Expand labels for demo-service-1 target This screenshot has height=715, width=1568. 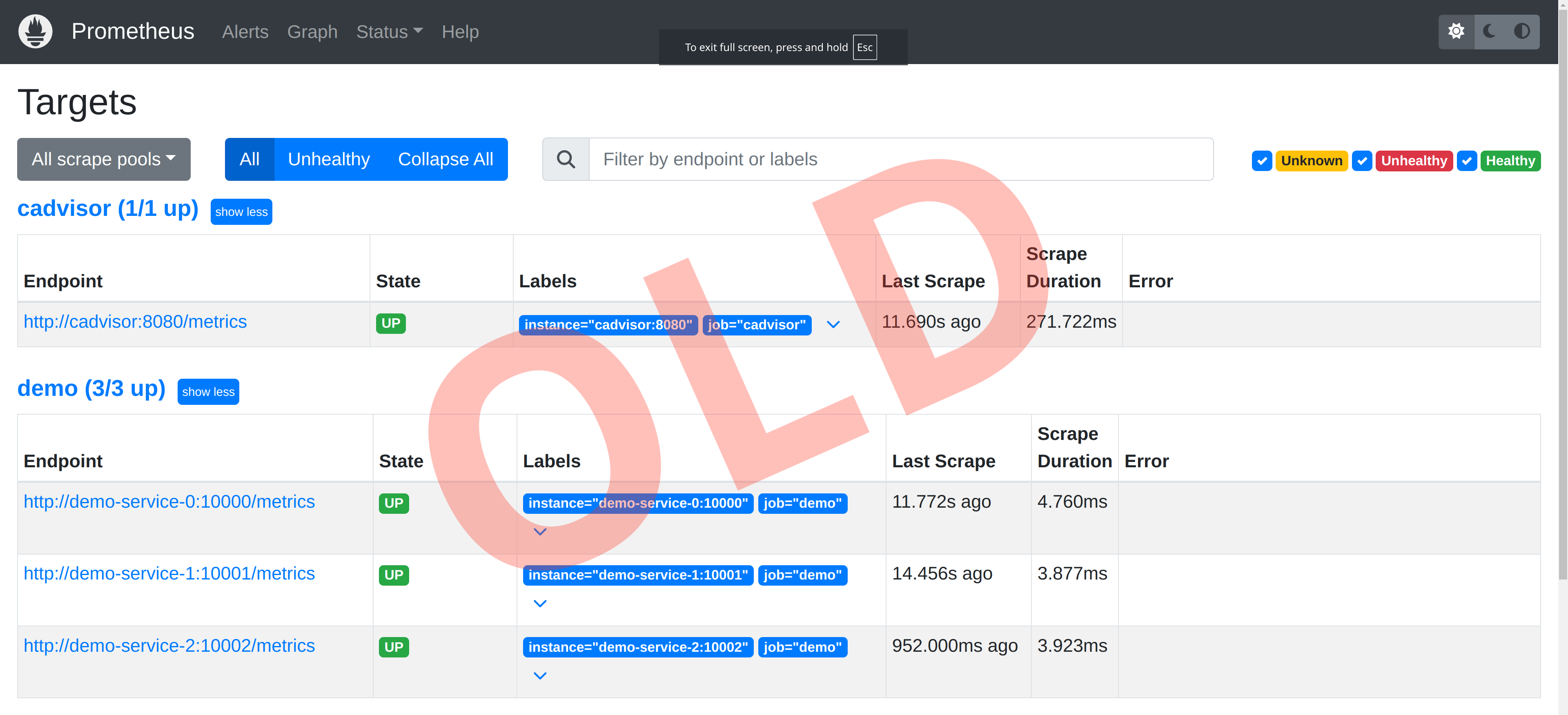[539, 603]
